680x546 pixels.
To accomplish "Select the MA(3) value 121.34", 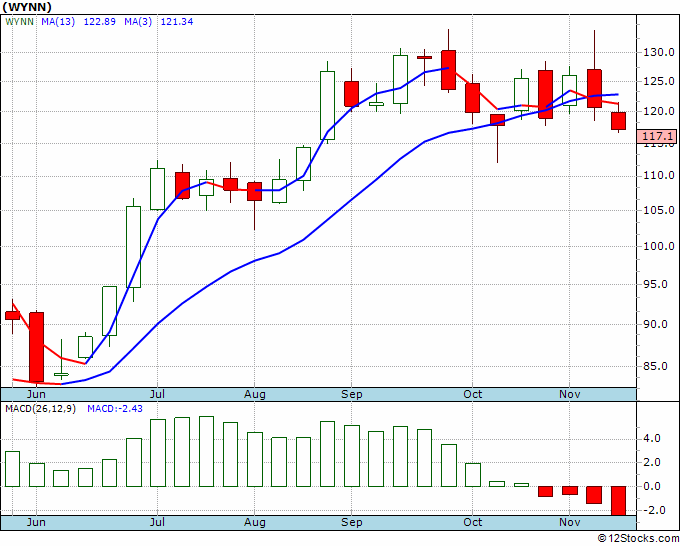I will click(x=177, y=21).
